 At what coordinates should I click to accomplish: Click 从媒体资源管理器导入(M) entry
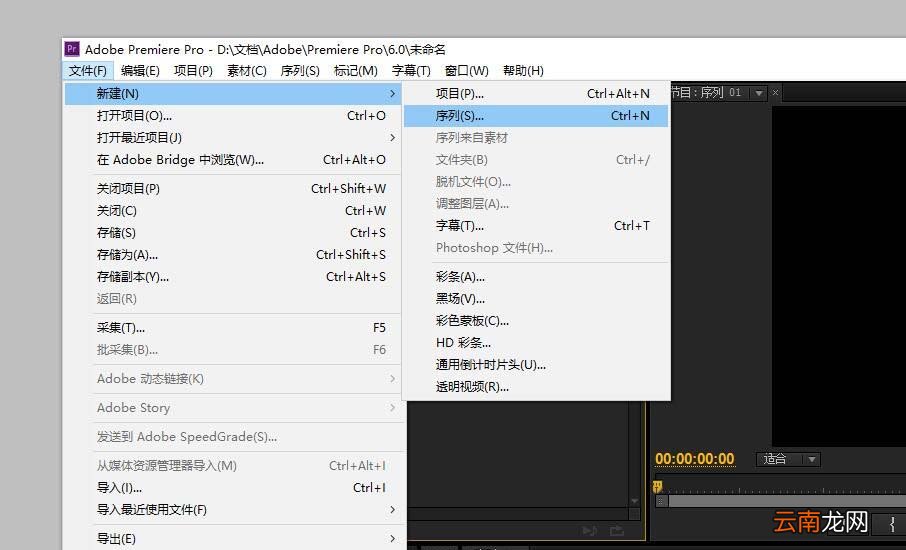[x=231, y=465]
